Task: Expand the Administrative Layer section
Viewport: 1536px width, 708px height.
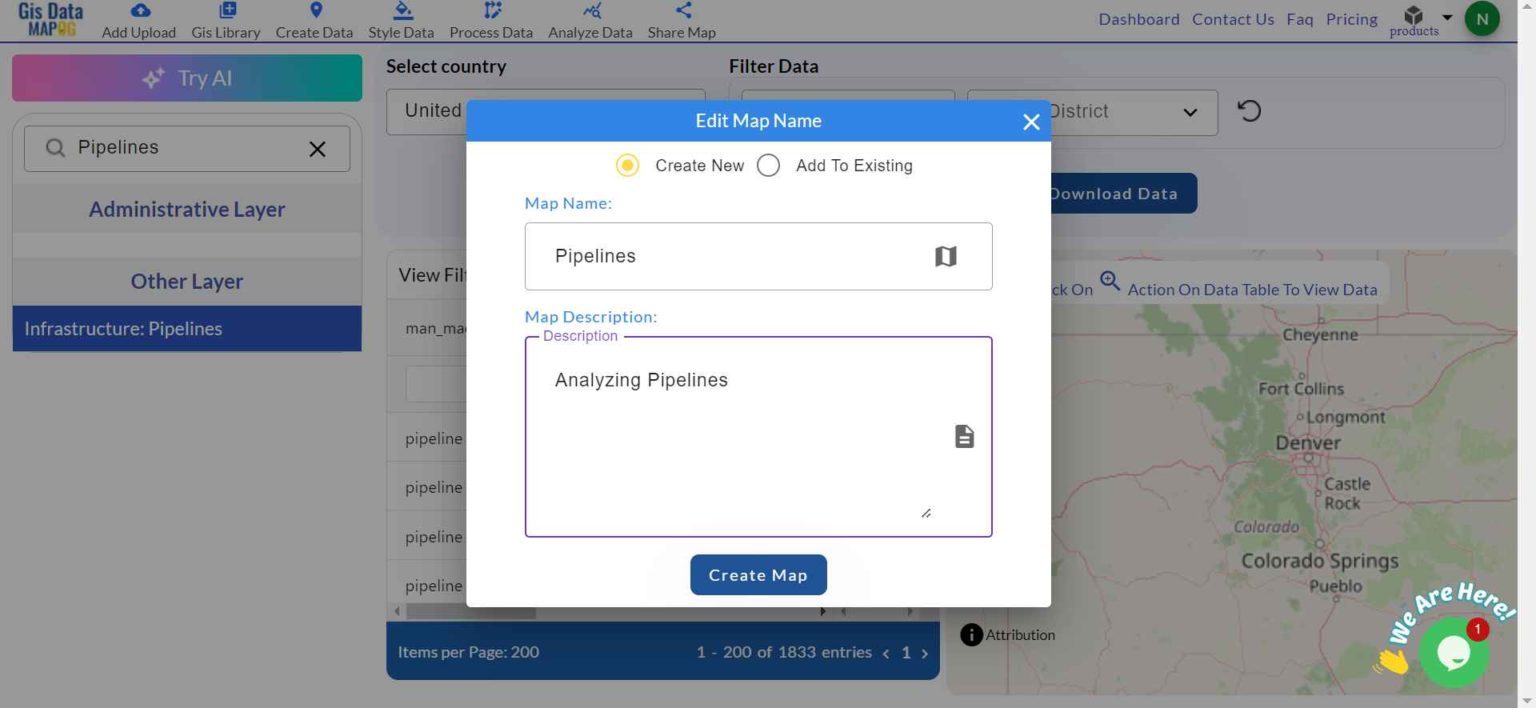Action: click(187, 209)
